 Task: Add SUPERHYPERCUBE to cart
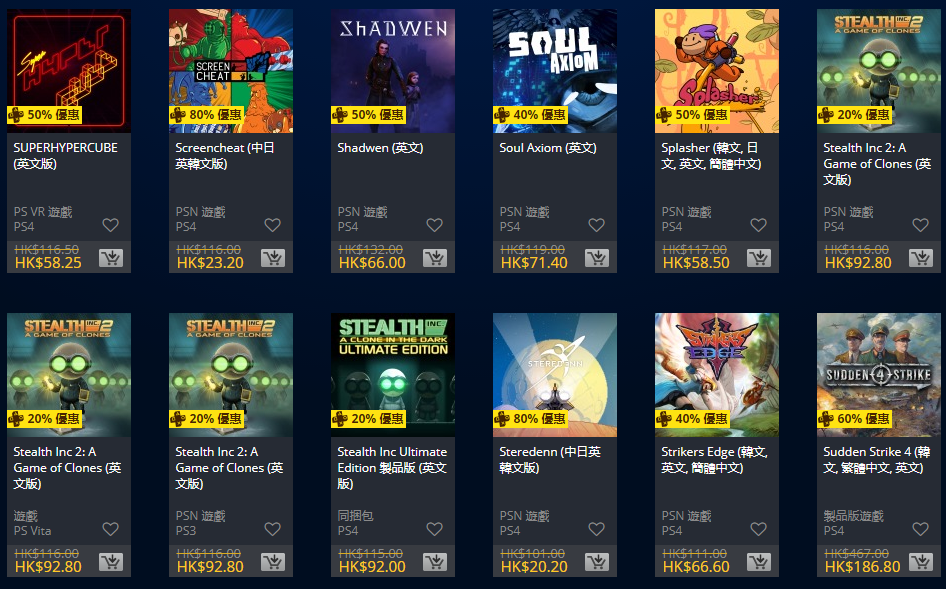tap(111, 258)
